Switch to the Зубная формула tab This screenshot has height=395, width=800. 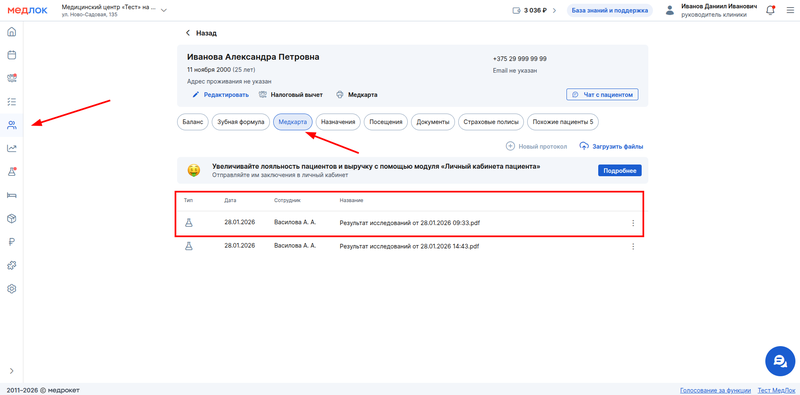pyautogui.click(x=240, y=122)
